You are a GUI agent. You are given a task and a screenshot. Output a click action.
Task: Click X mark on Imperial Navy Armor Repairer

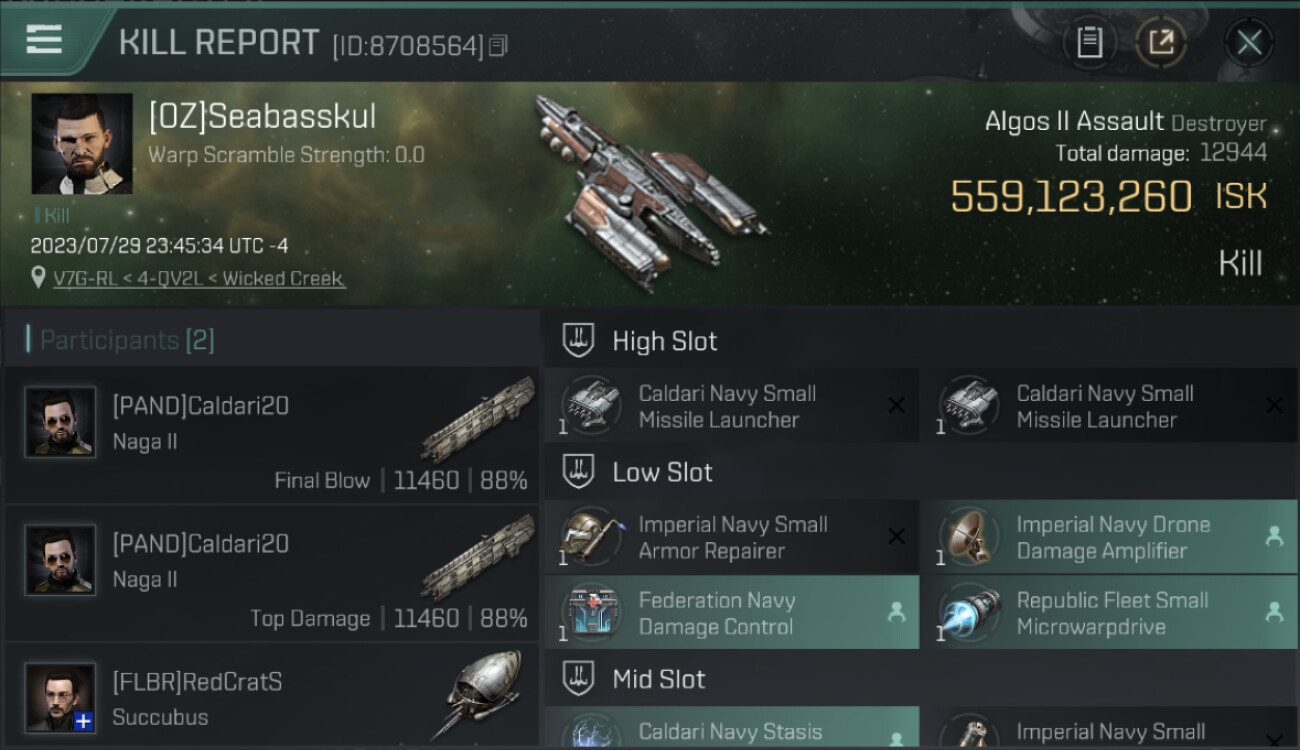pyautogui.click(x=896, y=537)
